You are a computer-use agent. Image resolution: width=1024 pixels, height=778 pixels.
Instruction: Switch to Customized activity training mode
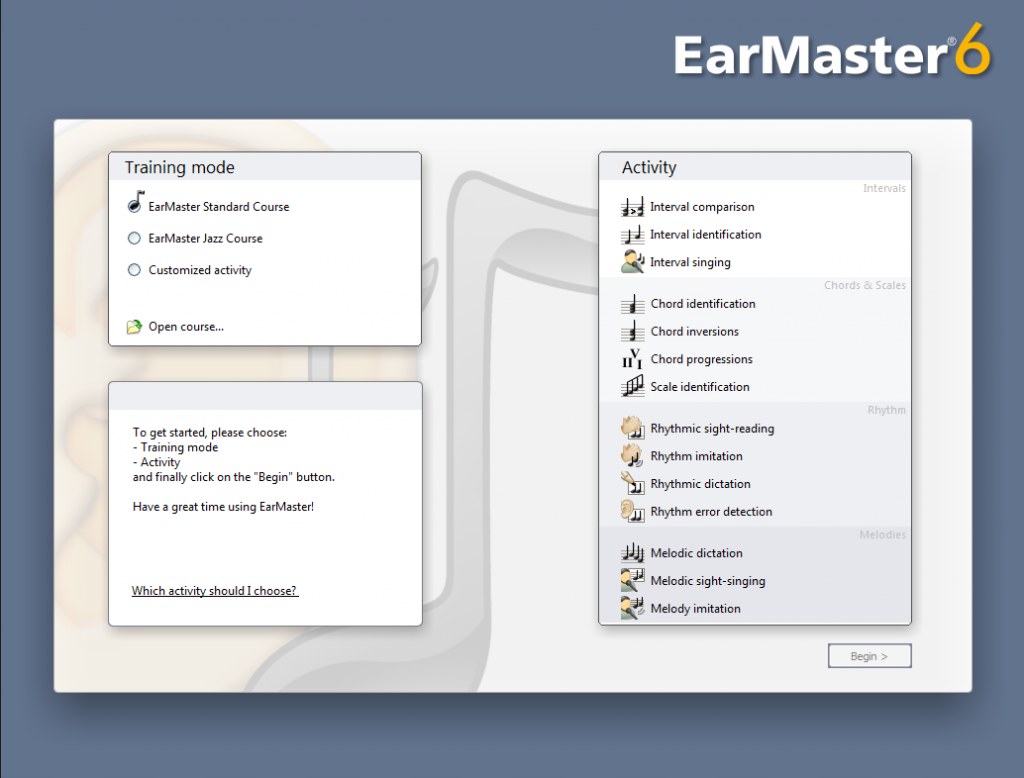pos(135,270)
